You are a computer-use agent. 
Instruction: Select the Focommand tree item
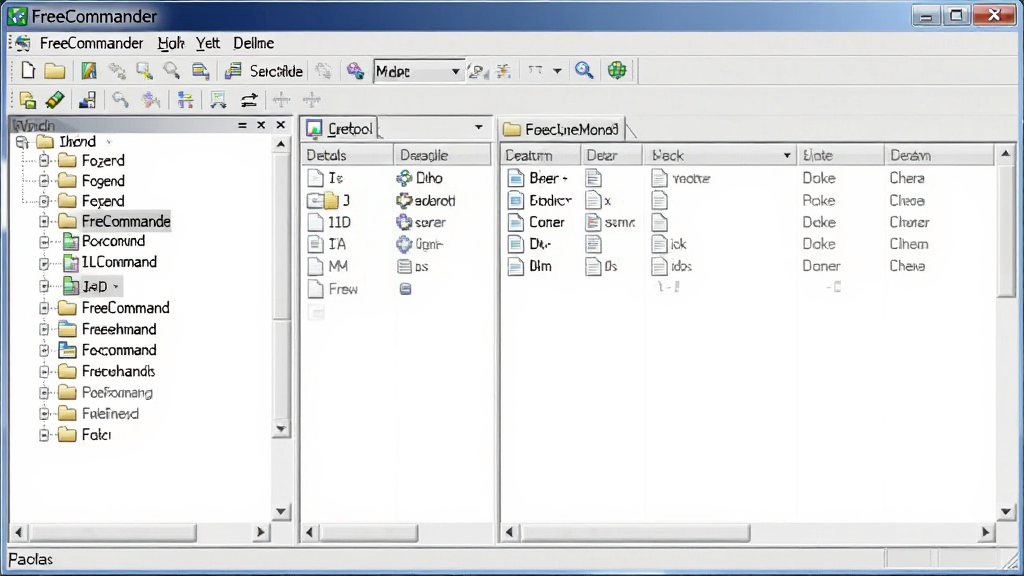(x=119, y=350)
